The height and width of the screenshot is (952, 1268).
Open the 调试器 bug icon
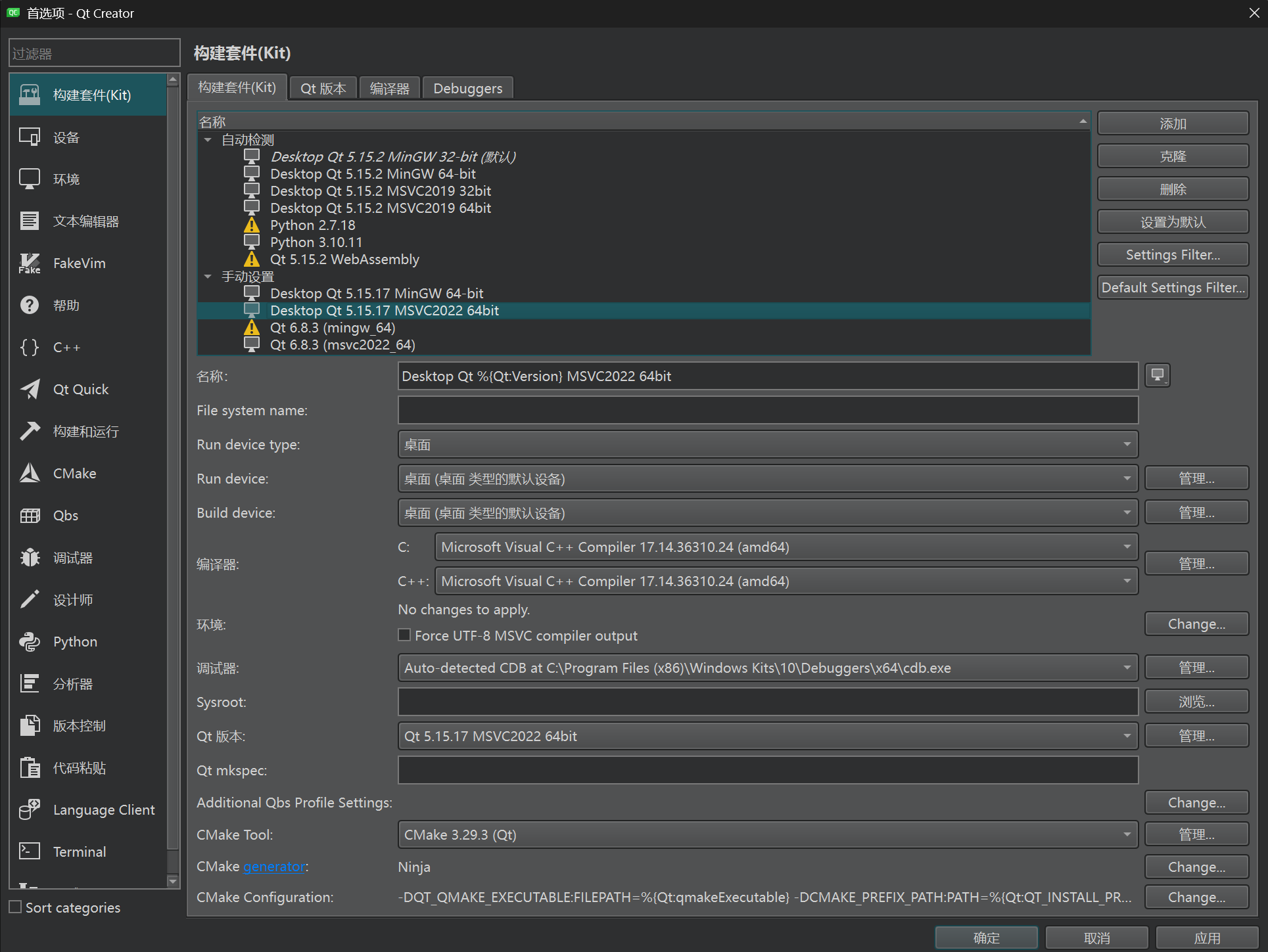(x=30, y=558)
